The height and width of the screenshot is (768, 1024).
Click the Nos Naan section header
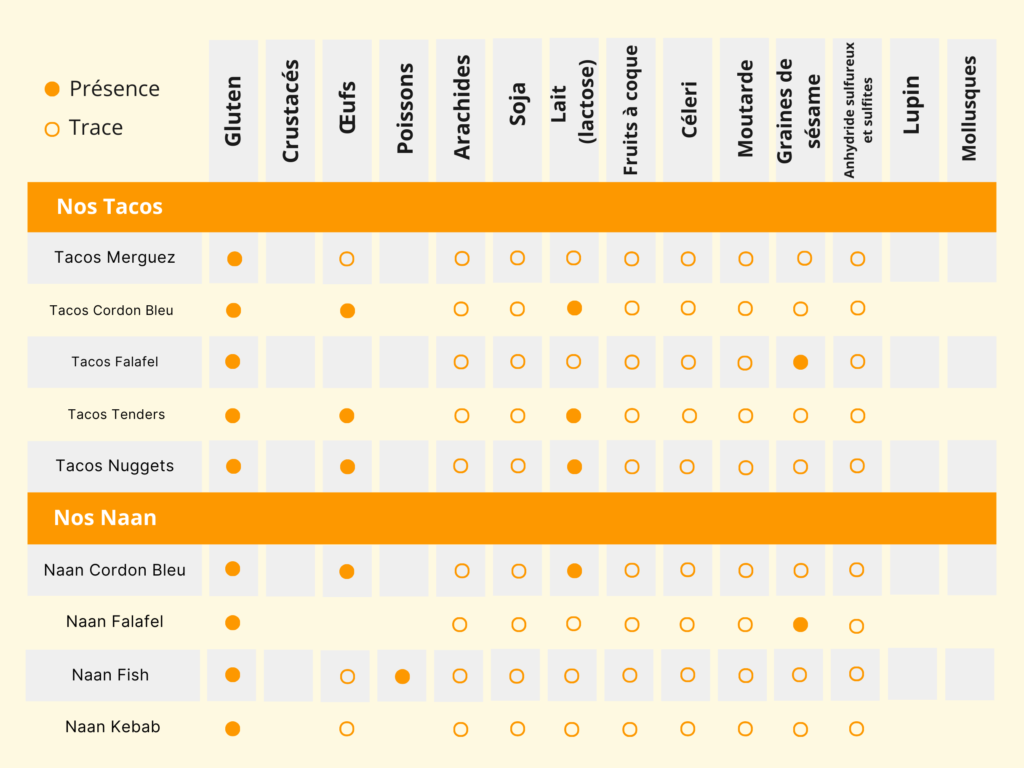click(x=511, y=519)
